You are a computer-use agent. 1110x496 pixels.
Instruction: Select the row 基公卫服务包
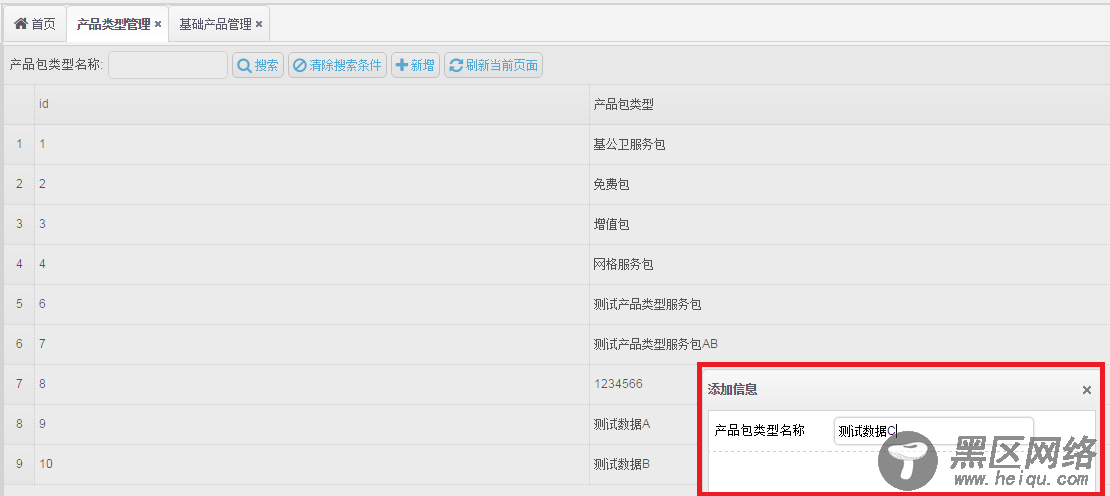click(555, 145)
